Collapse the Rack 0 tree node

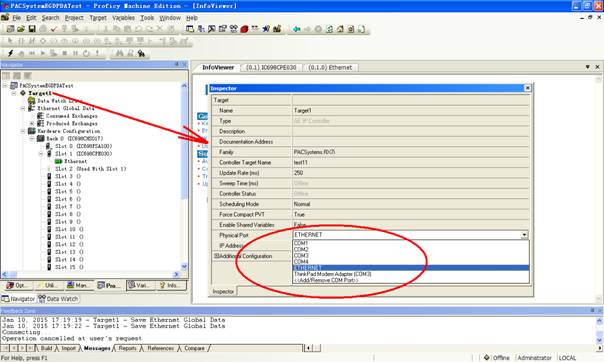(32, 138)
